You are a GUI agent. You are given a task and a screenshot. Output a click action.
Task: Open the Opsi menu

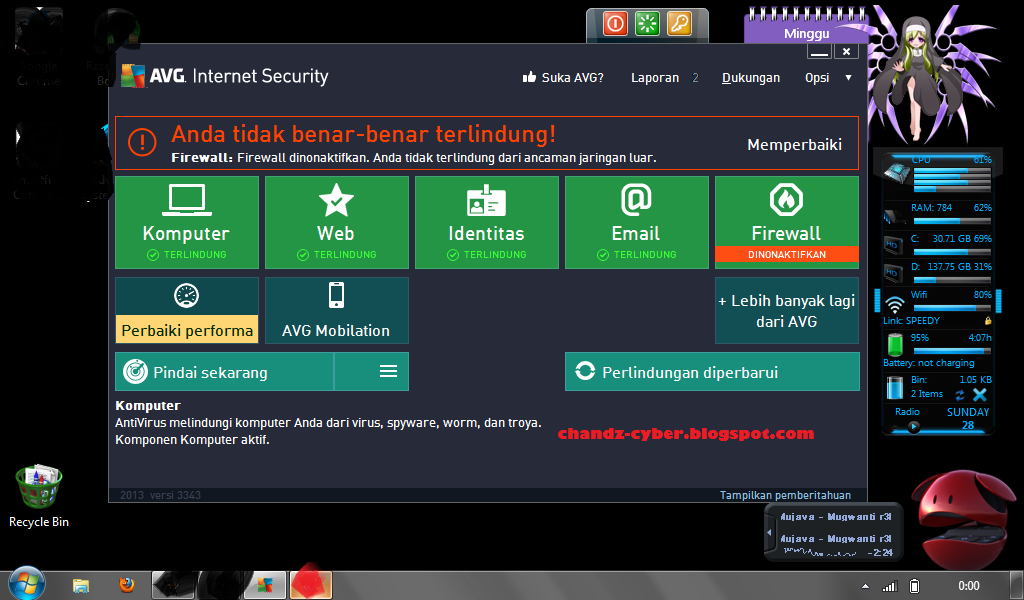817,78
